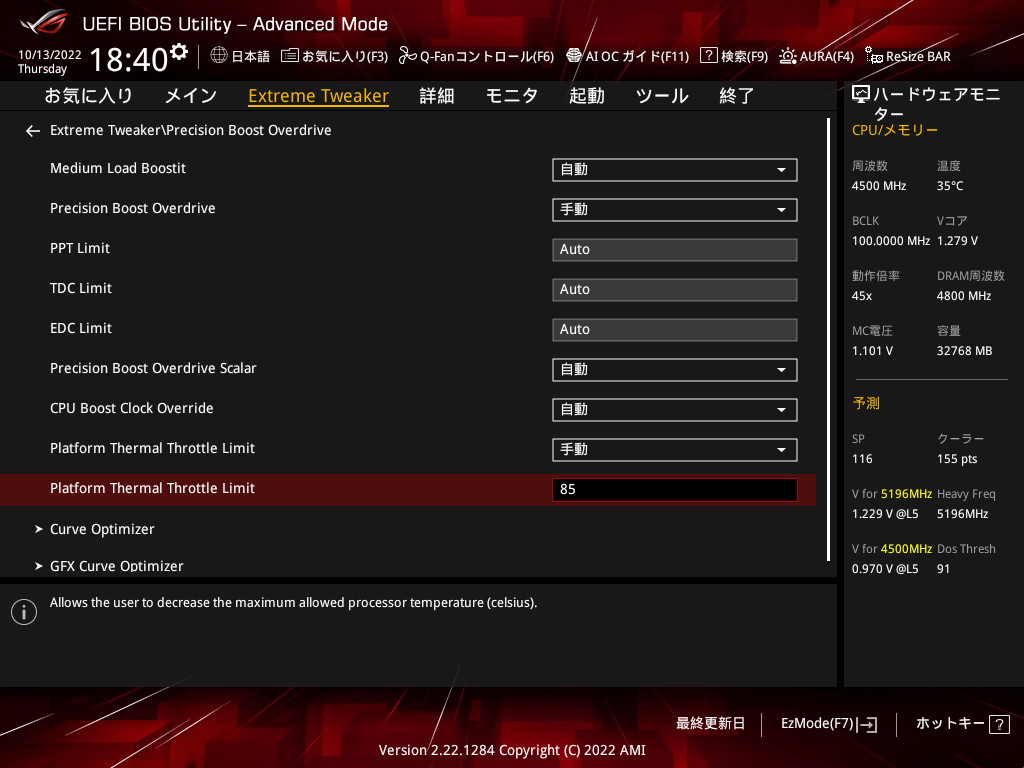Click the 35°C temperature value

(950, 186)
